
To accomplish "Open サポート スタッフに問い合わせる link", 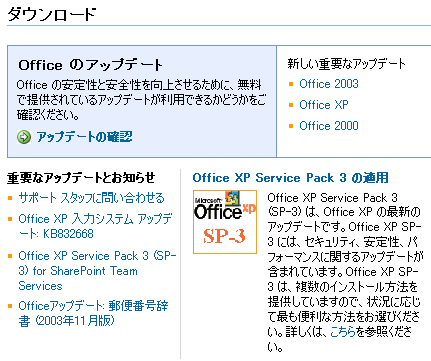I will click(92, 198).
